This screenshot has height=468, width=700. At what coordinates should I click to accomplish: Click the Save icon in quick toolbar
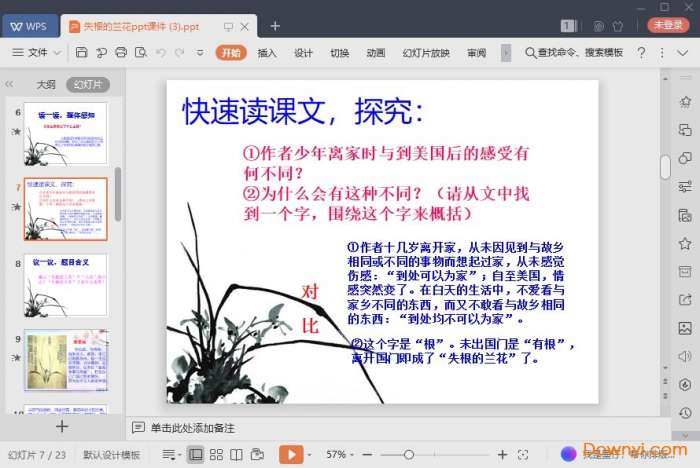click(x=81, y=53)
